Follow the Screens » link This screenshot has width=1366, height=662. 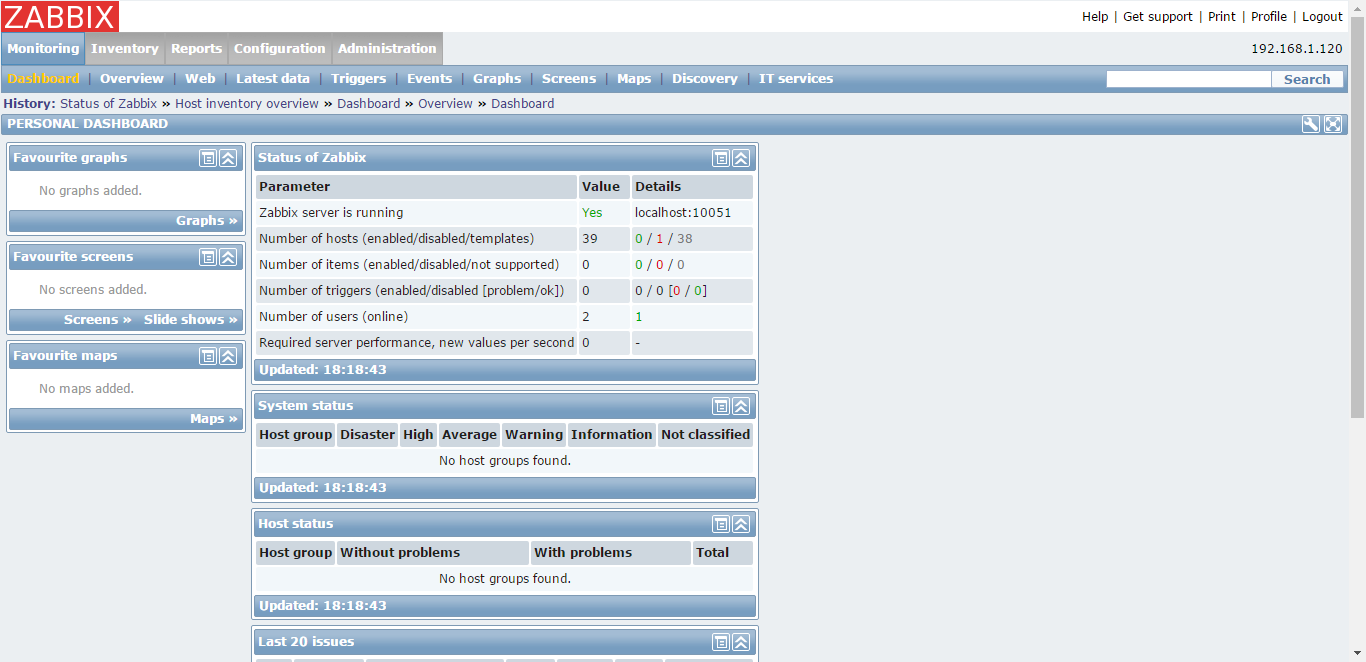tap(98, 320)
